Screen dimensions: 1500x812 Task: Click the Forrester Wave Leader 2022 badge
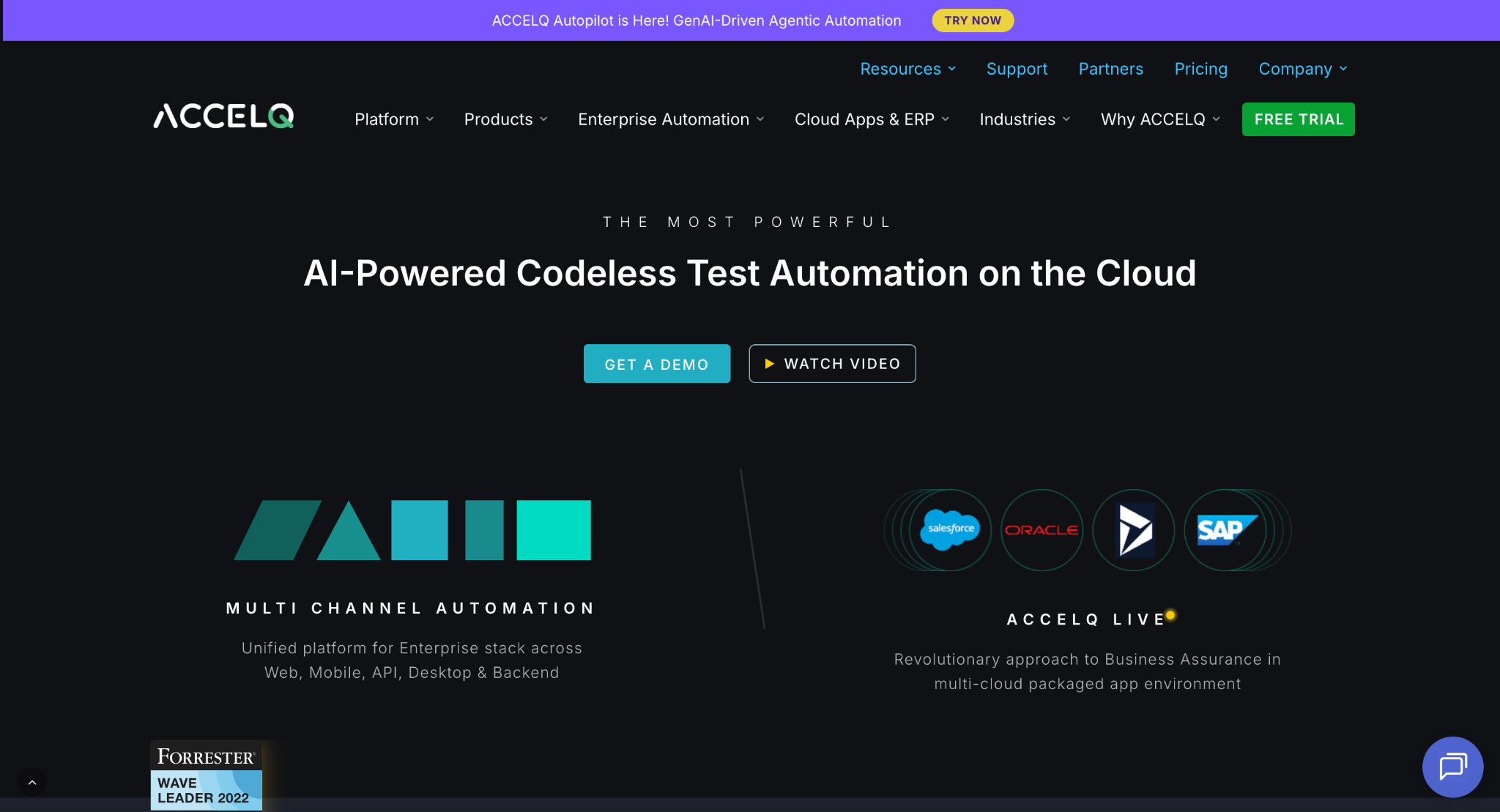(x=206, y=775)
